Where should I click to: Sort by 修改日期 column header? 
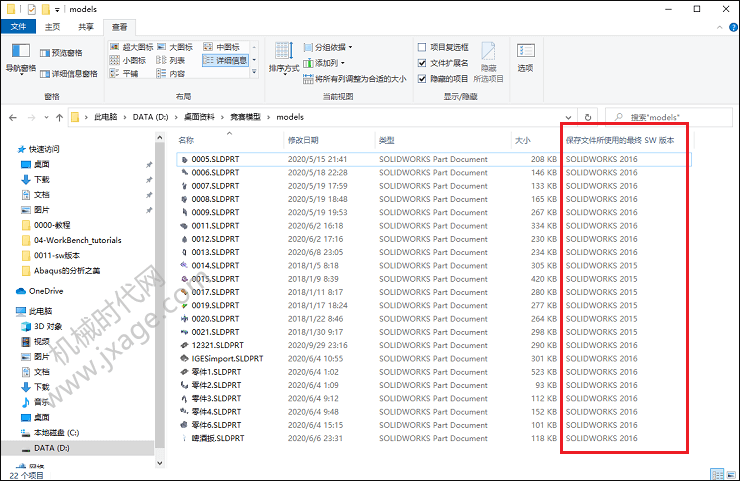coord(329,140)
